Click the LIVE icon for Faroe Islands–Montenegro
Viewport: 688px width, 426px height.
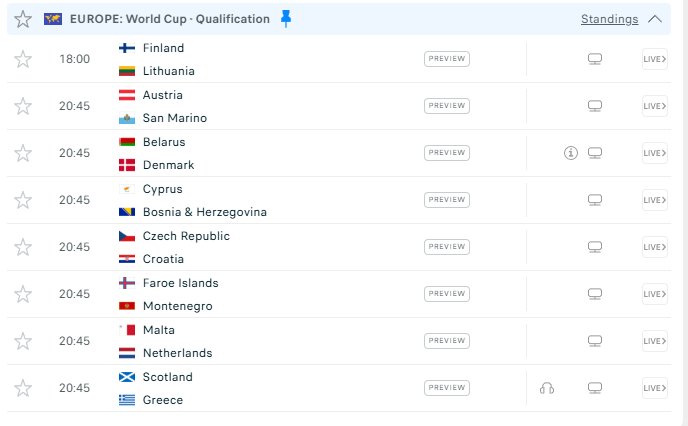(x=654, y=294)
